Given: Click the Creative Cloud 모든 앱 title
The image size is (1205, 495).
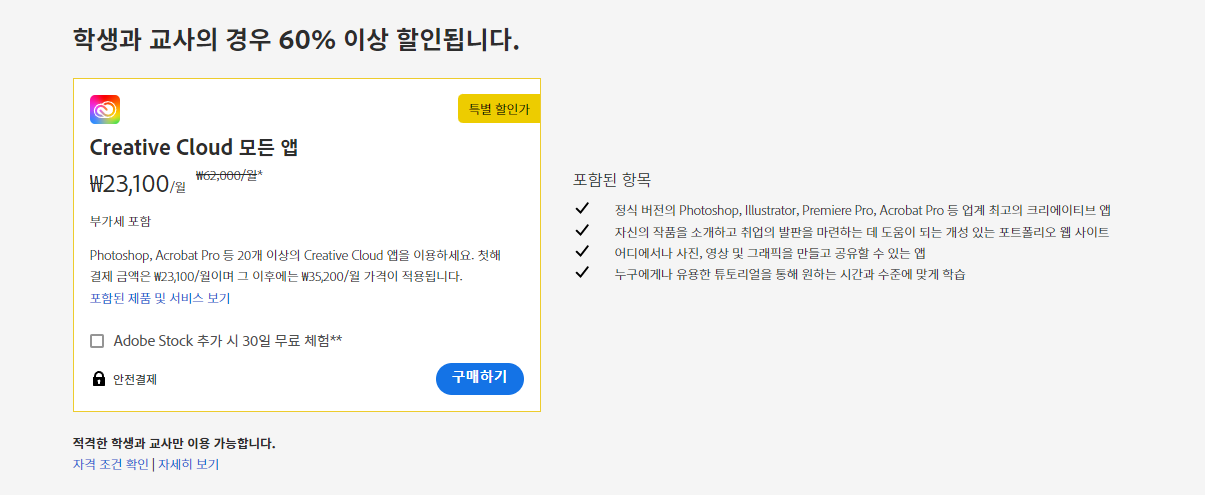Looking at the screenshot, I should click(194, 147).
